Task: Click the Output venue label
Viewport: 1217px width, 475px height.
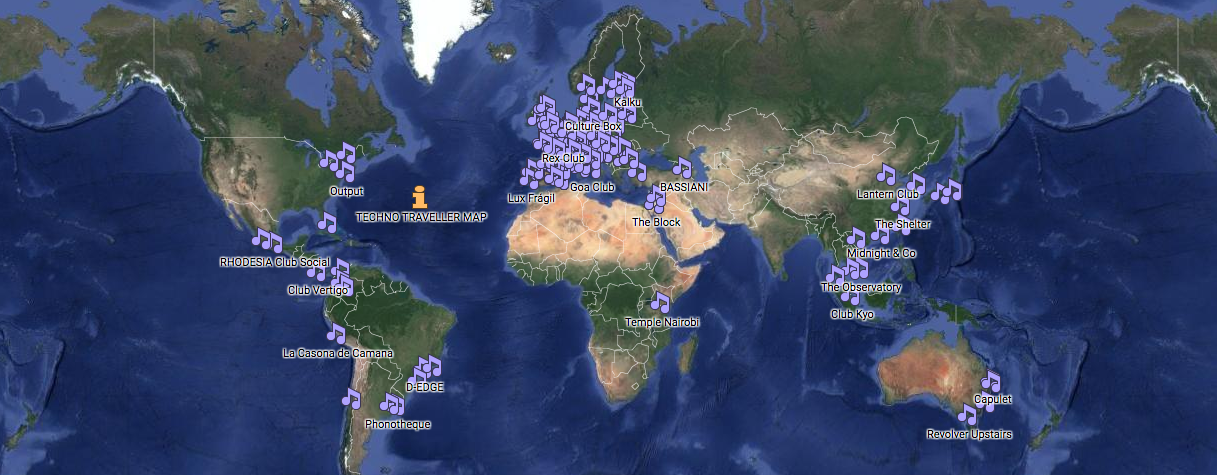Action: (346, 191)
